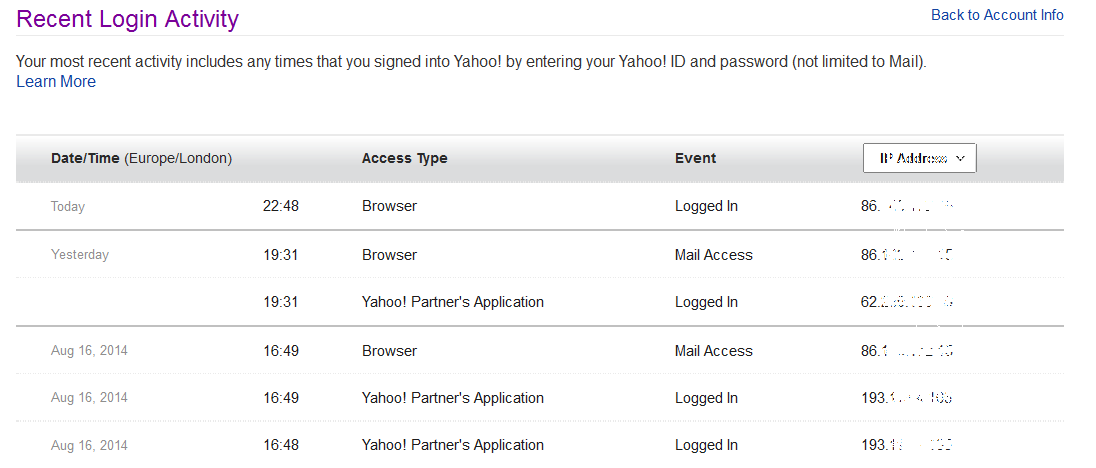Expand the IP Address dropdown

(919, 158)
